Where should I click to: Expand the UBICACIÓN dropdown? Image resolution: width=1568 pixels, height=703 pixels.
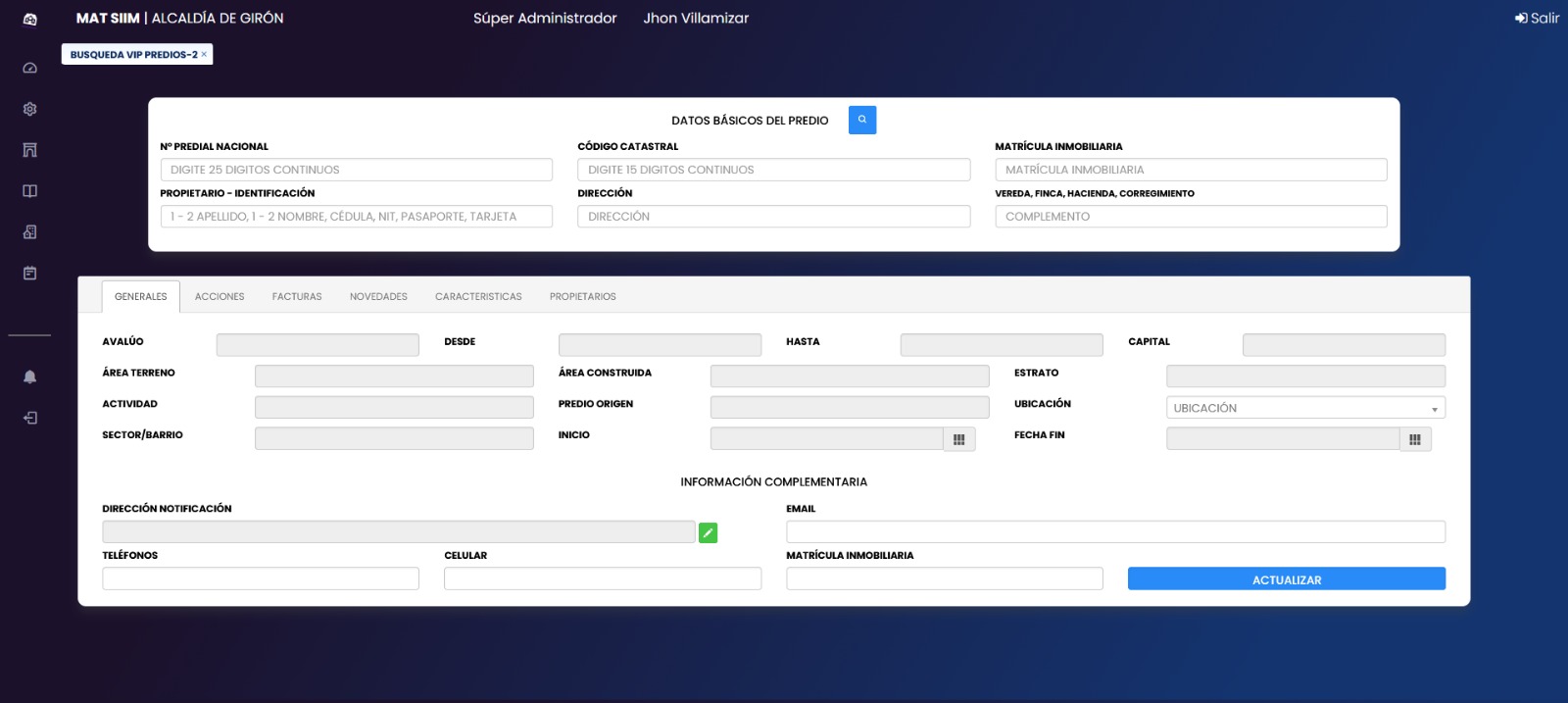pos(1304,408)
